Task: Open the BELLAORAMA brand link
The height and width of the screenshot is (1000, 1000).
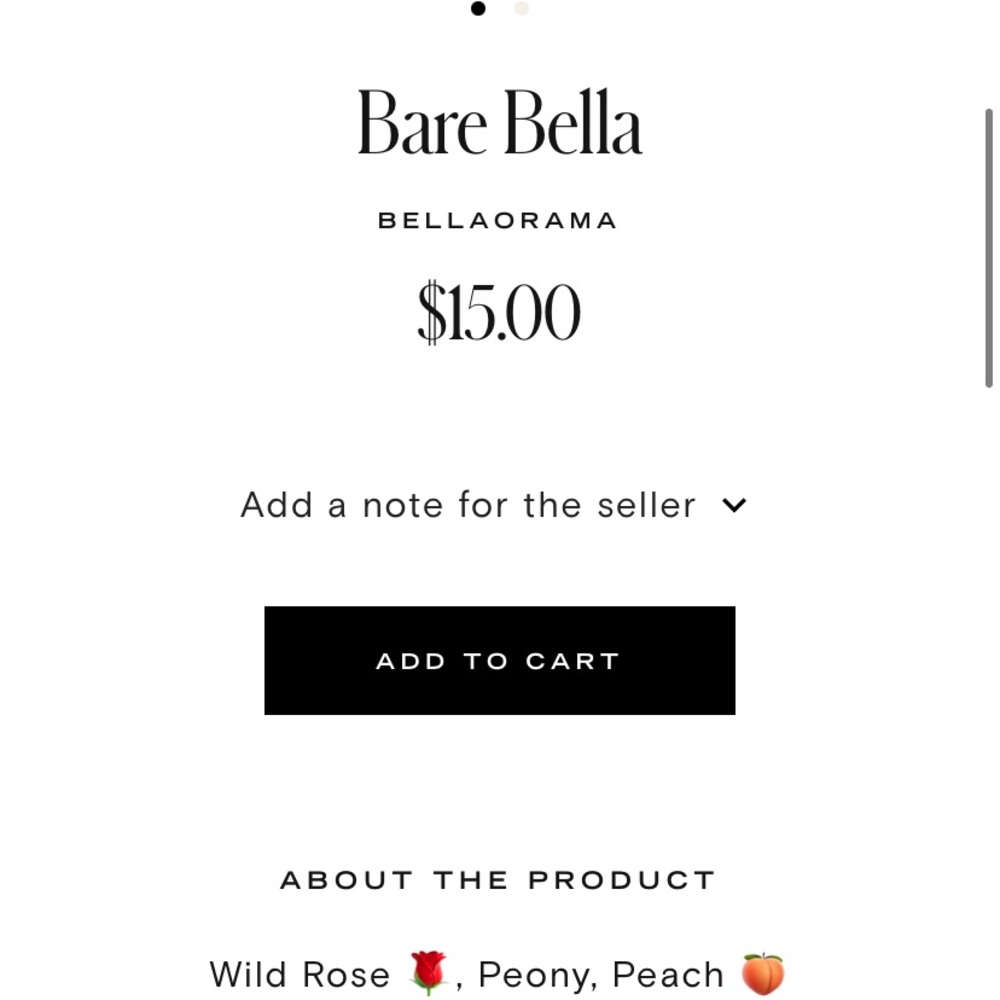Action: click(497, 221)
